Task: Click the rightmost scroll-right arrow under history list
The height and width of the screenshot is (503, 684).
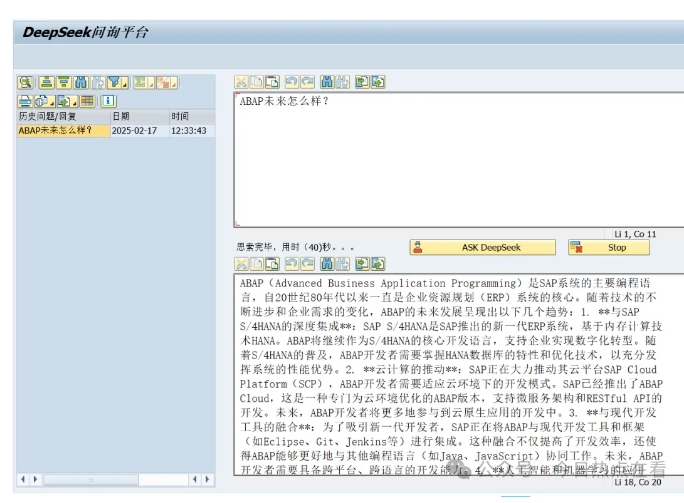Action: [x=208, y=479]
